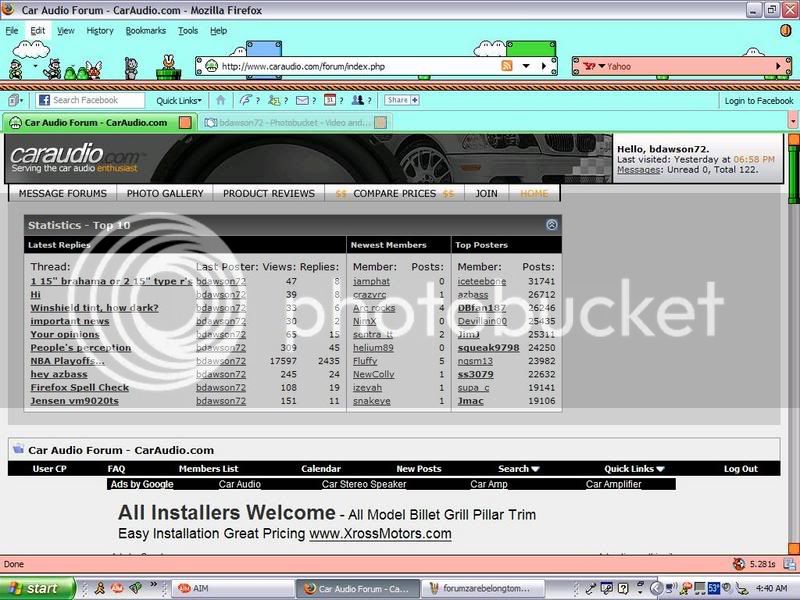Open the Tools menu

pyautogui.click(x=188, y=31)
